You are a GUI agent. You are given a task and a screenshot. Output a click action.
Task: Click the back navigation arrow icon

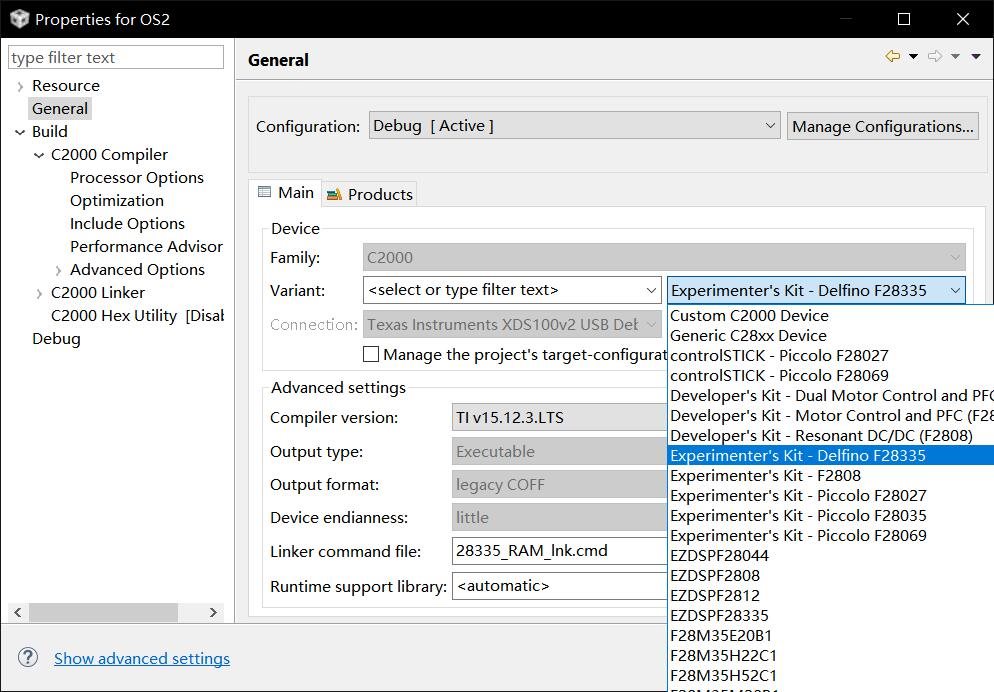click(x=892, y=57)
